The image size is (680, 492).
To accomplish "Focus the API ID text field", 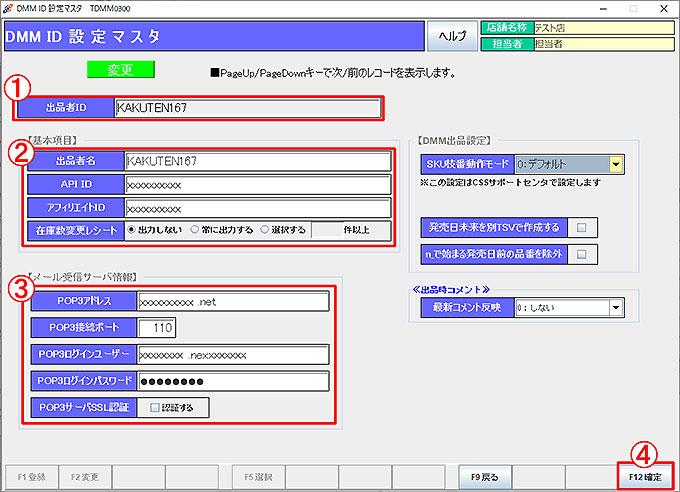I will click(258, 185).
